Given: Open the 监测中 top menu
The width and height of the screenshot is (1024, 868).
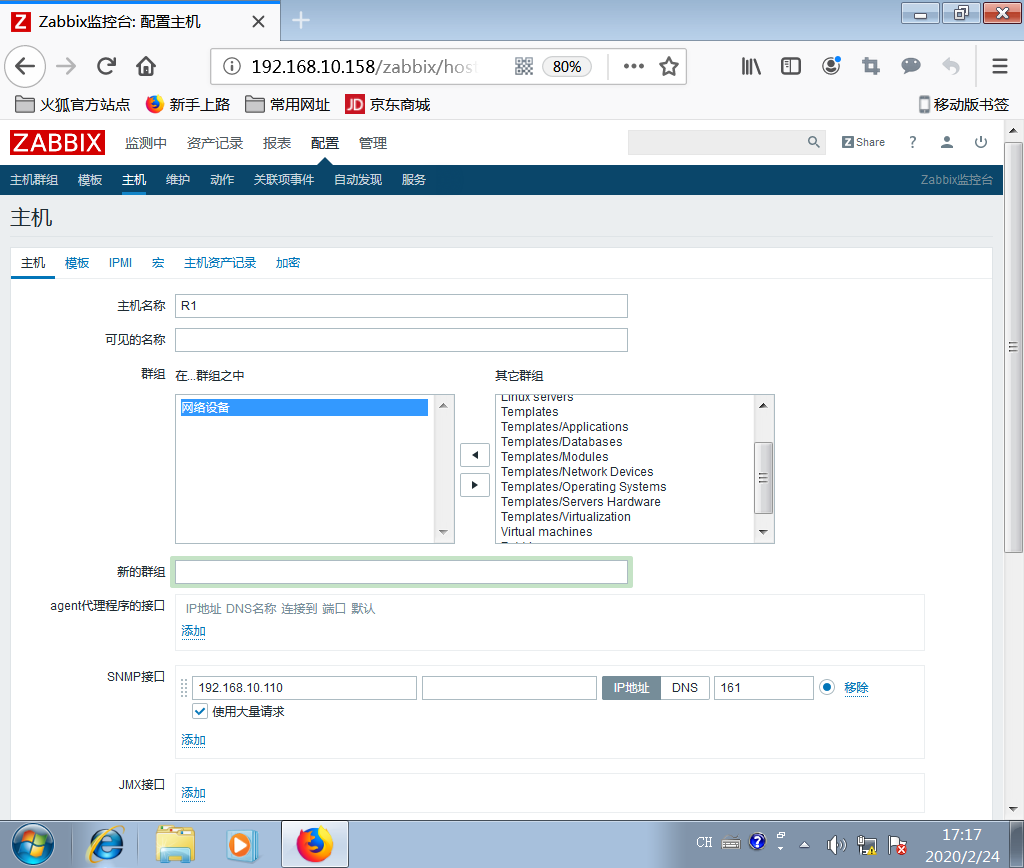Looking at the screenshot, I should 146,143.
